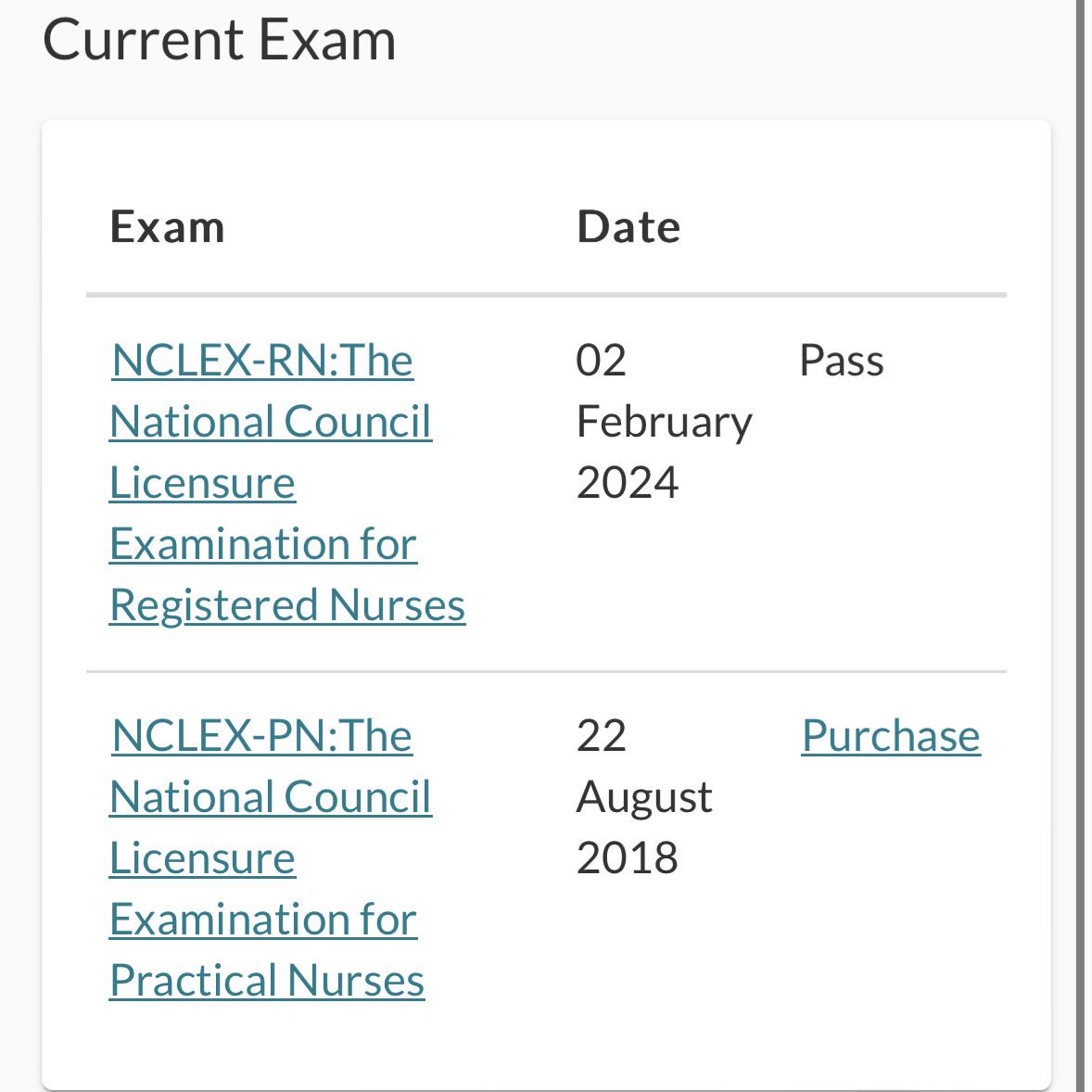
Task: Open the NCLEX-PN exam details link
Action: (260, 734)
